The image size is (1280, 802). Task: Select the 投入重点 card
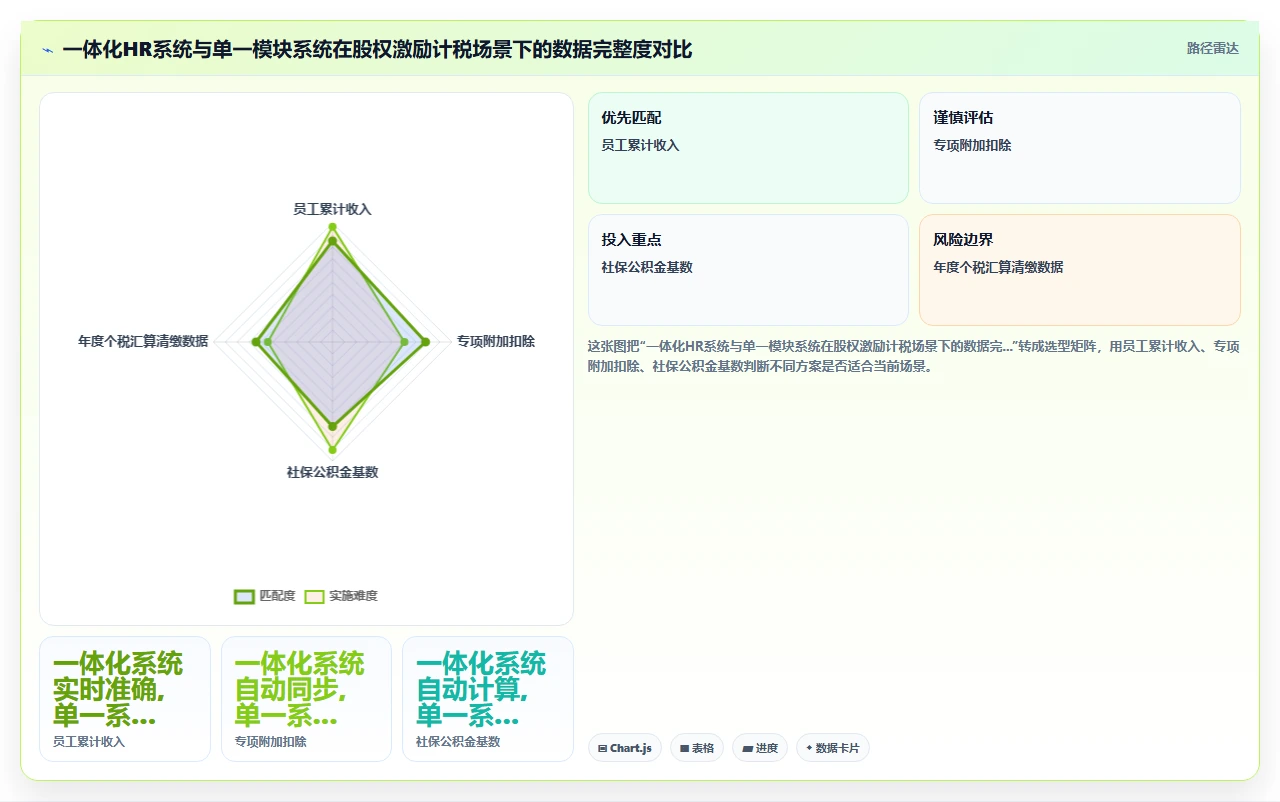[x=748, y=270]
